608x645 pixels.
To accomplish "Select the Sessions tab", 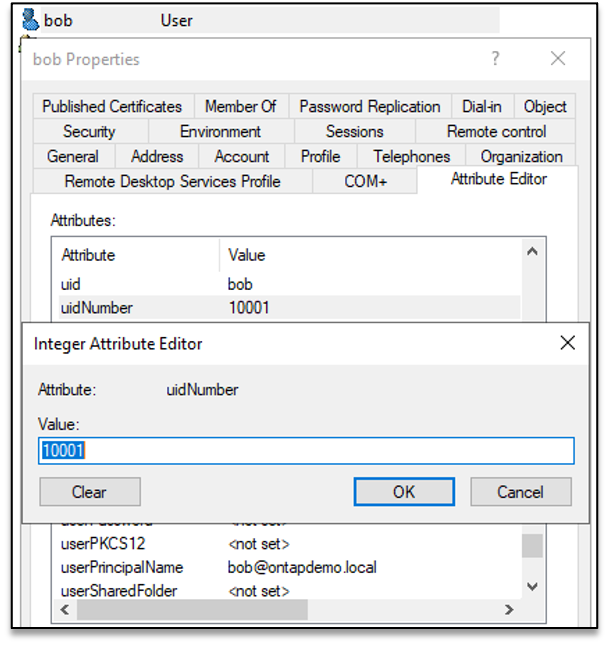I will pos(355,132).
